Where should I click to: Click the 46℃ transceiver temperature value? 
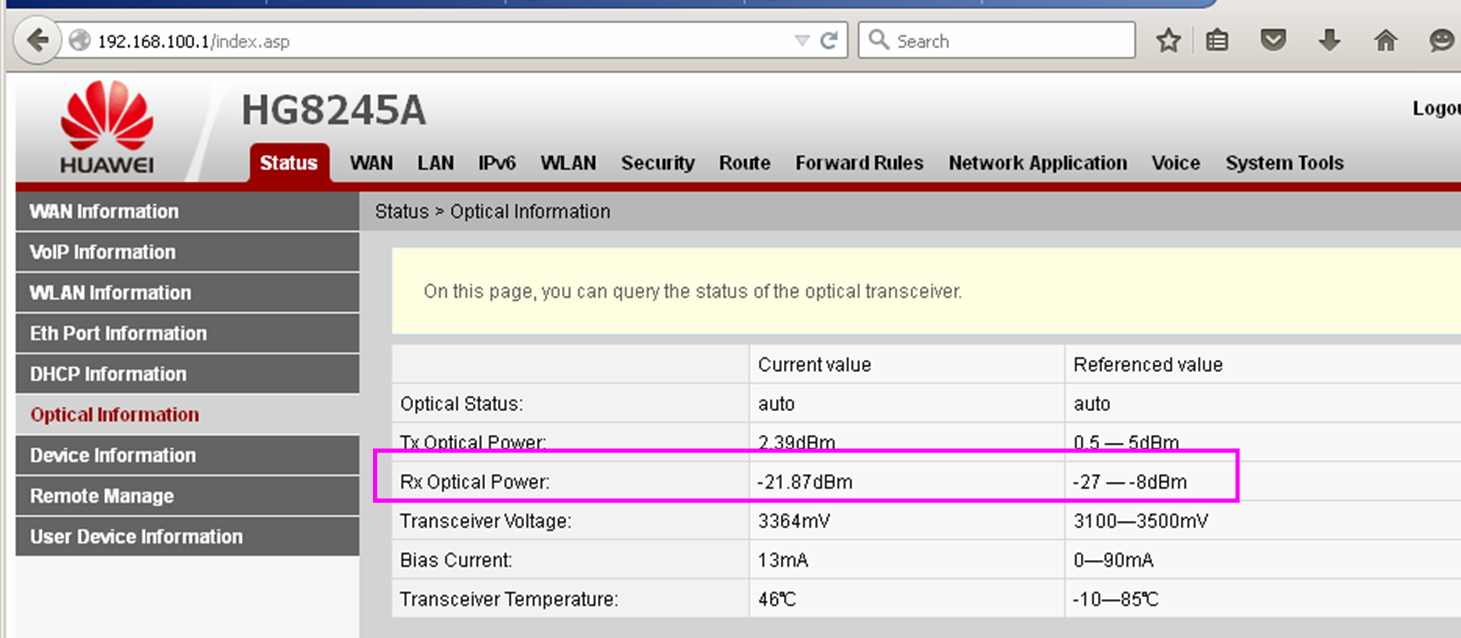777,599
